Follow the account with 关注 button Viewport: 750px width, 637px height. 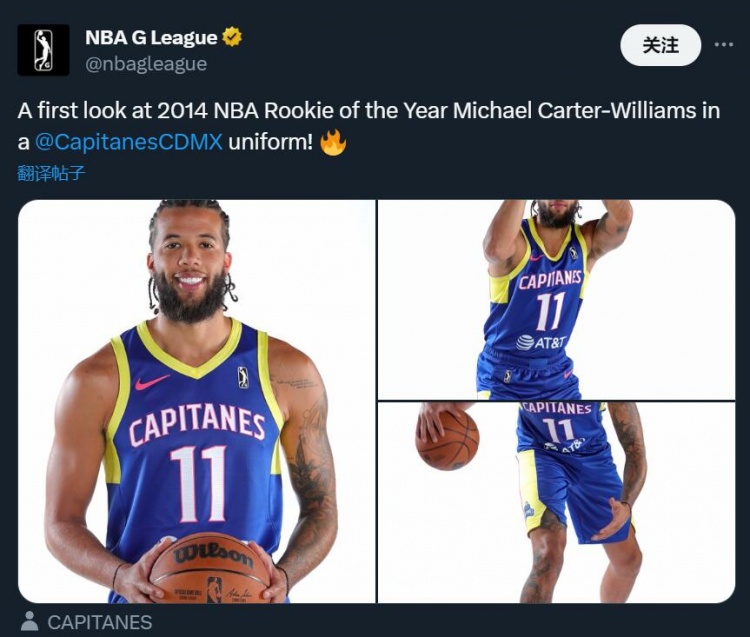661,45
